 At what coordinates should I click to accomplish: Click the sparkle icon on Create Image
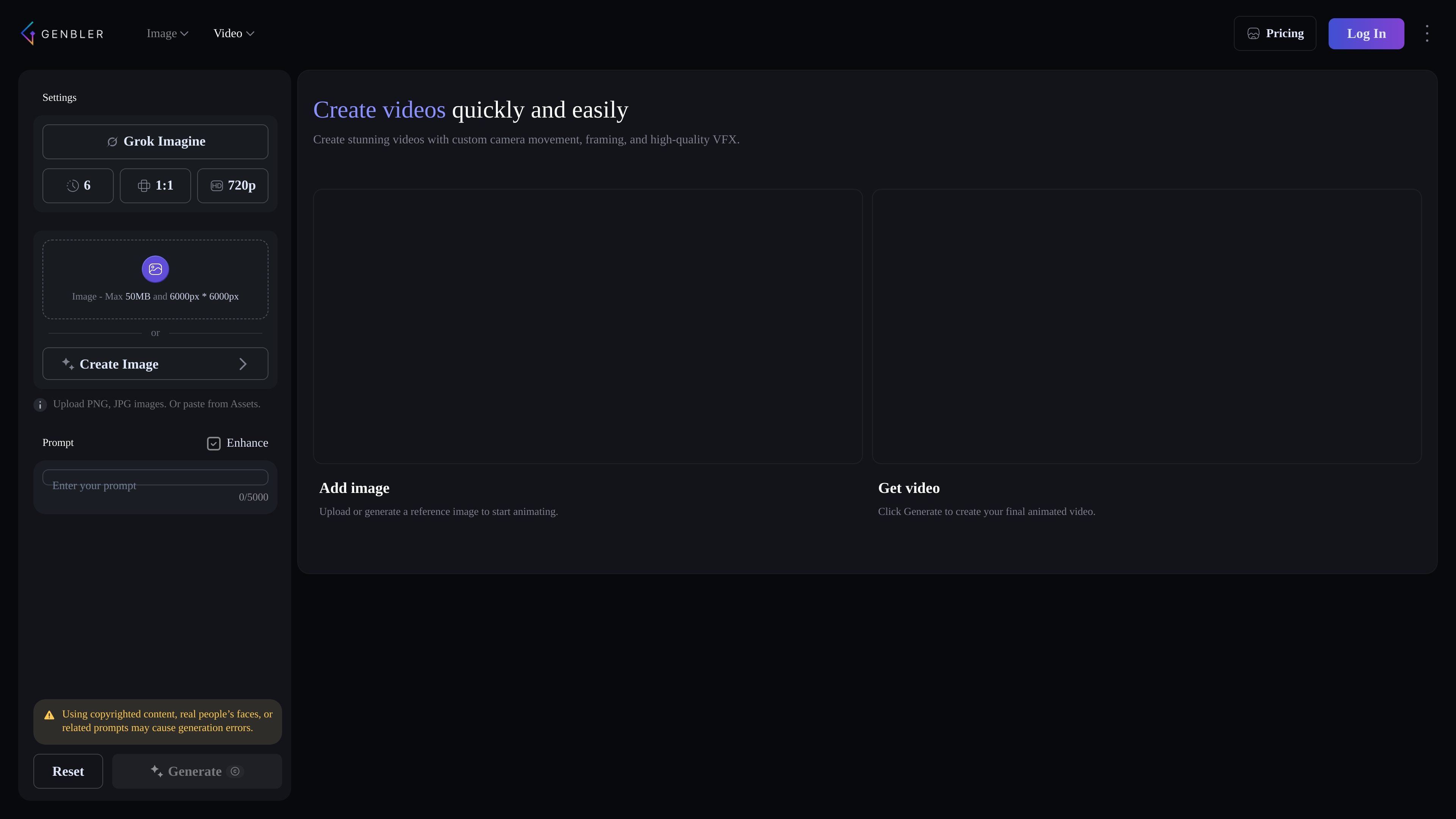[x=68, y=364]
